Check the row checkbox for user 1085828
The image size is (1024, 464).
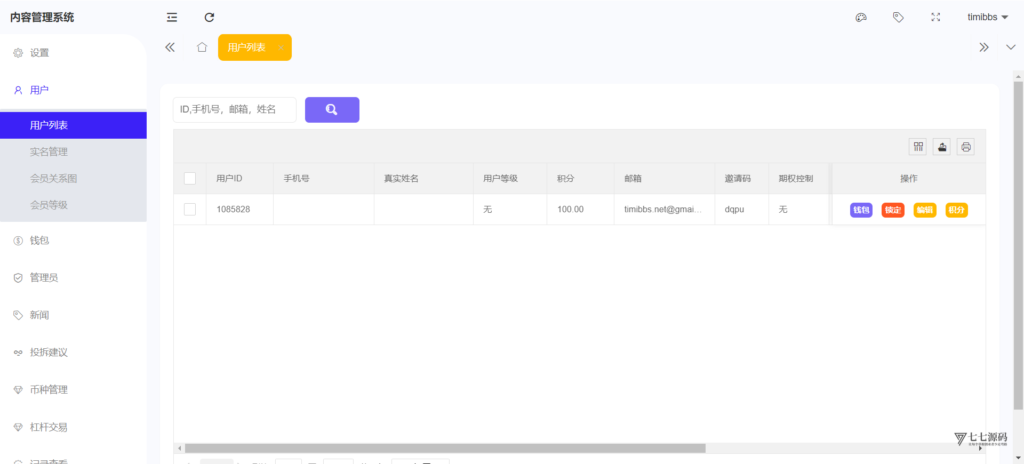click(190, 209)
